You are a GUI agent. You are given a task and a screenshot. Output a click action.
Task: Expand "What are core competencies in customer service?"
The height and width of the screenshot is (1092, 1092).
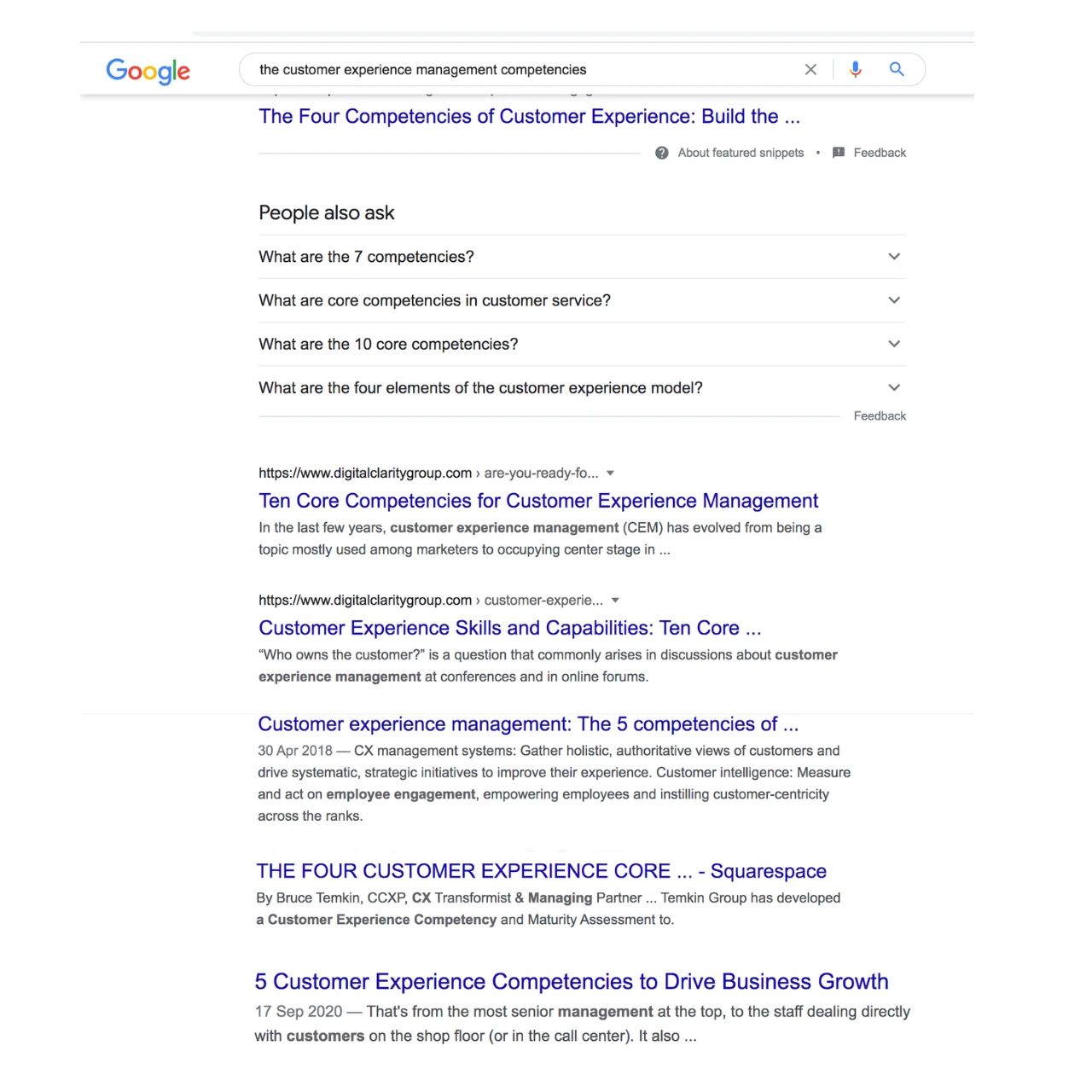point(582,300)
